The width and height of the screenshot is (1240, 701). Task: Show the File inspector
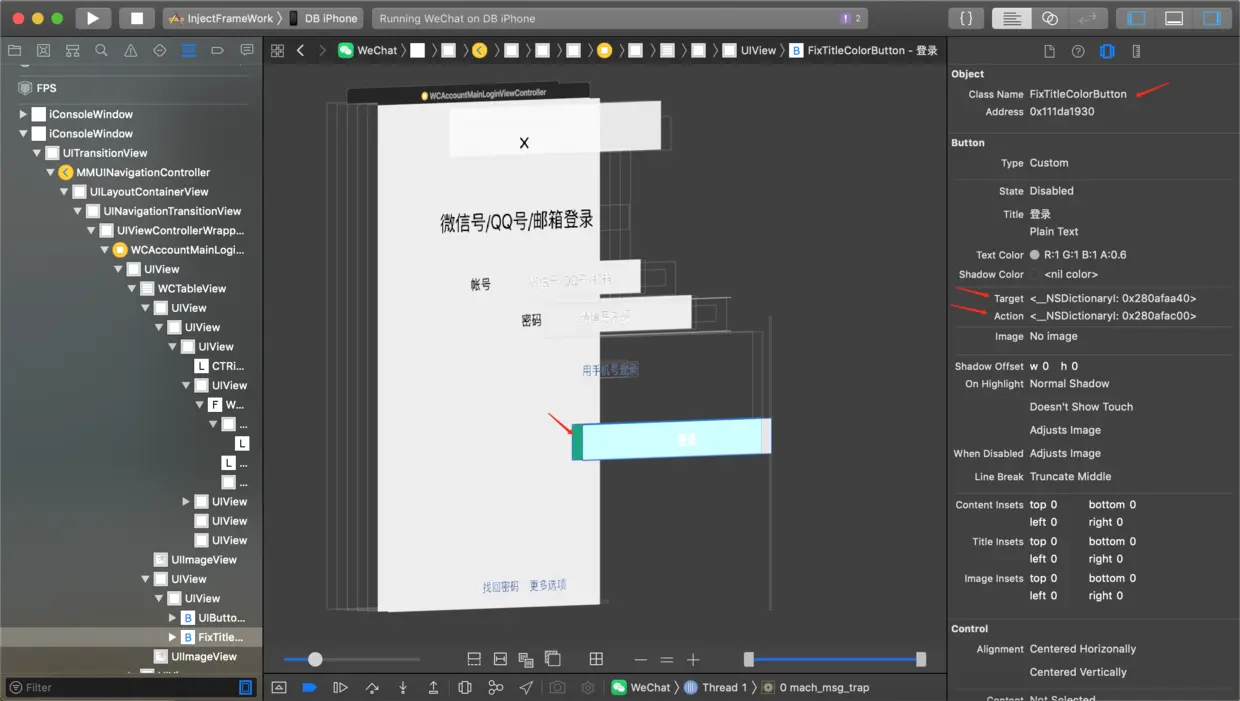tap(1049, 51)
